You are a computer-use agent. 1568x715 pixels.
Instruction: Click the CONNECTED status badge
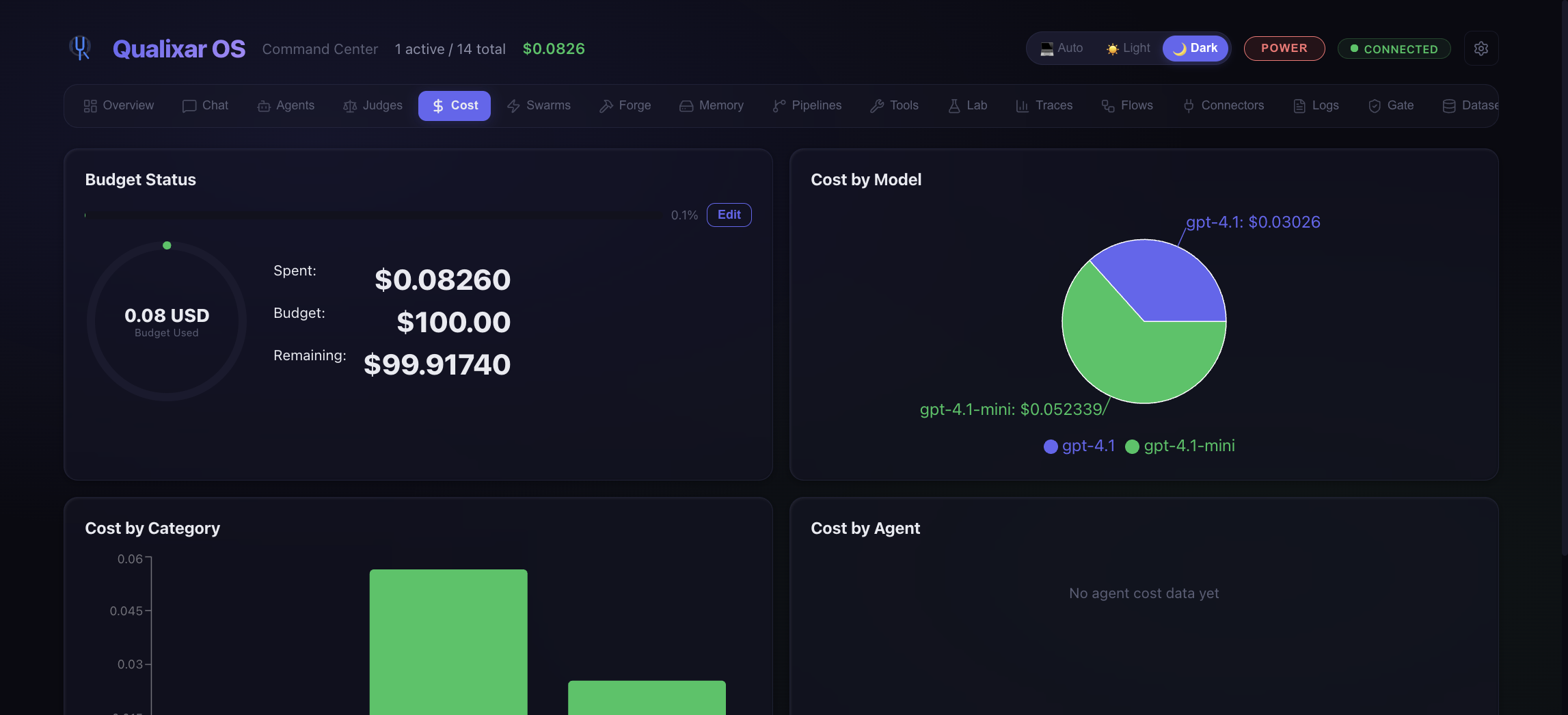point(1394,49)
